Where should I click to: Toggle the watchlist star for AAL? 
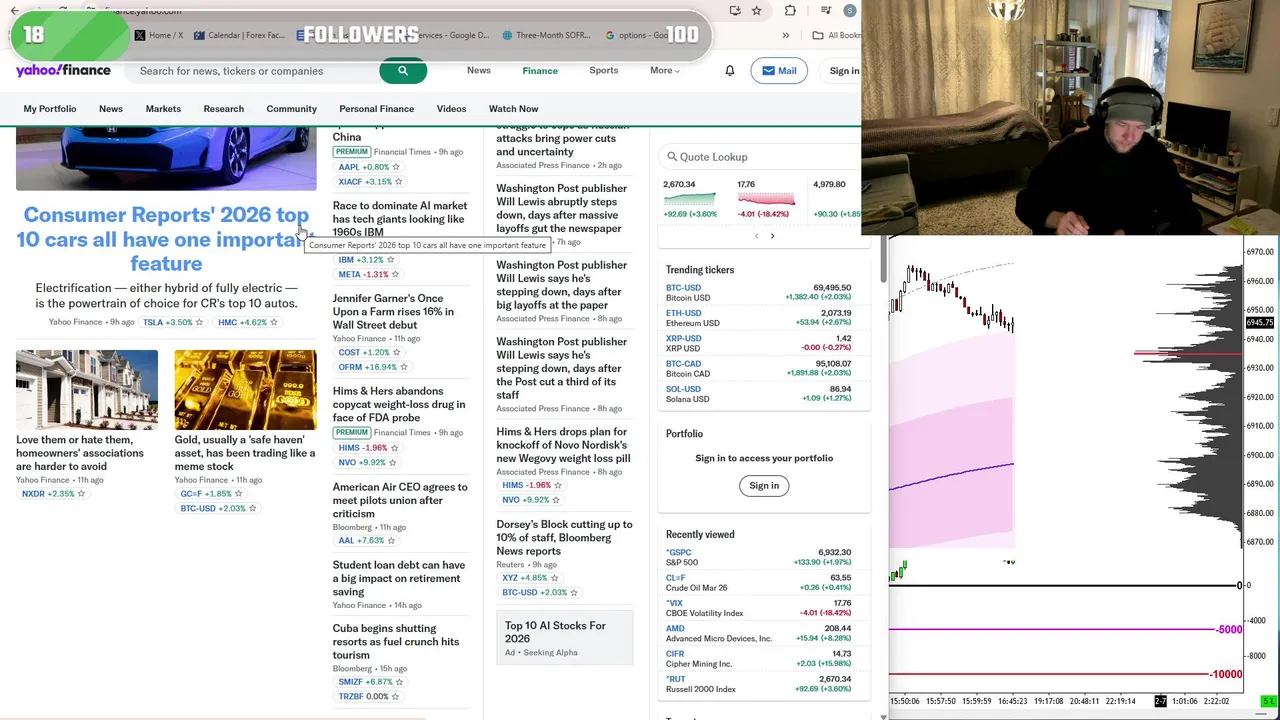click(391, 541)
